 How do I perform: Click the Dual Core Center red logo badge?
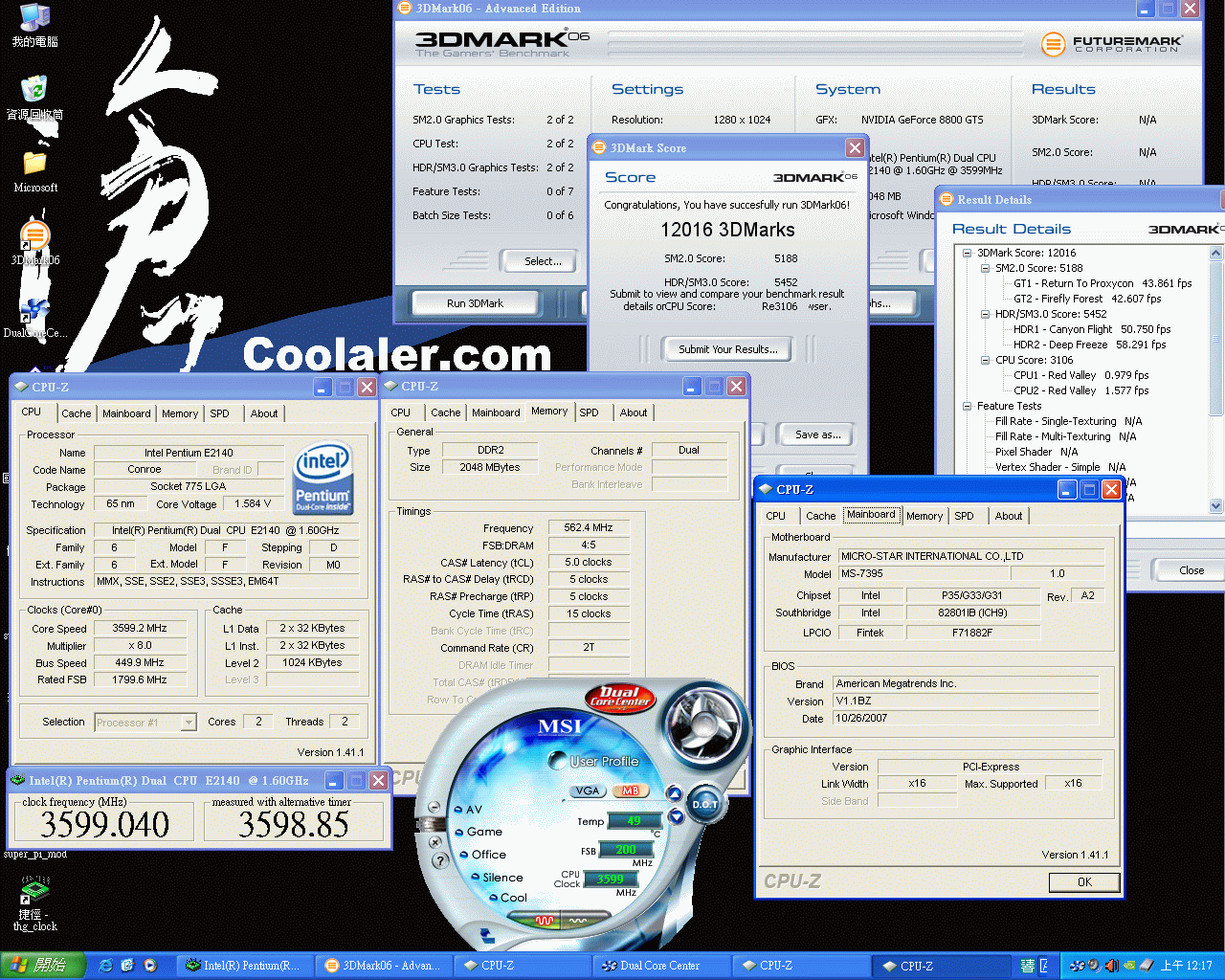tap(620, 698)
